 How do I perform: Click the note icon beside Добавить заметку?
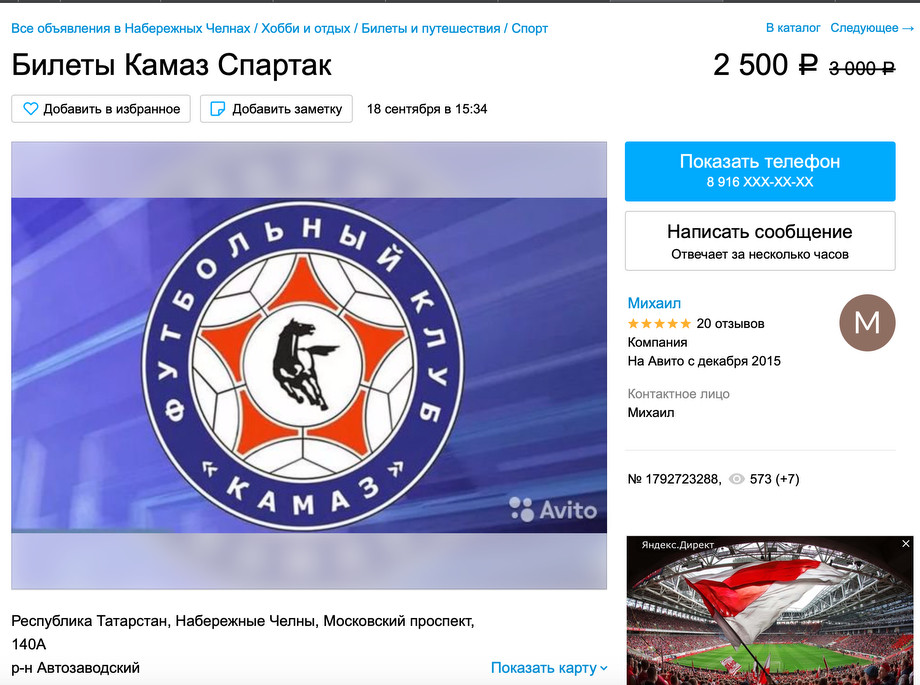coord(218,109)
